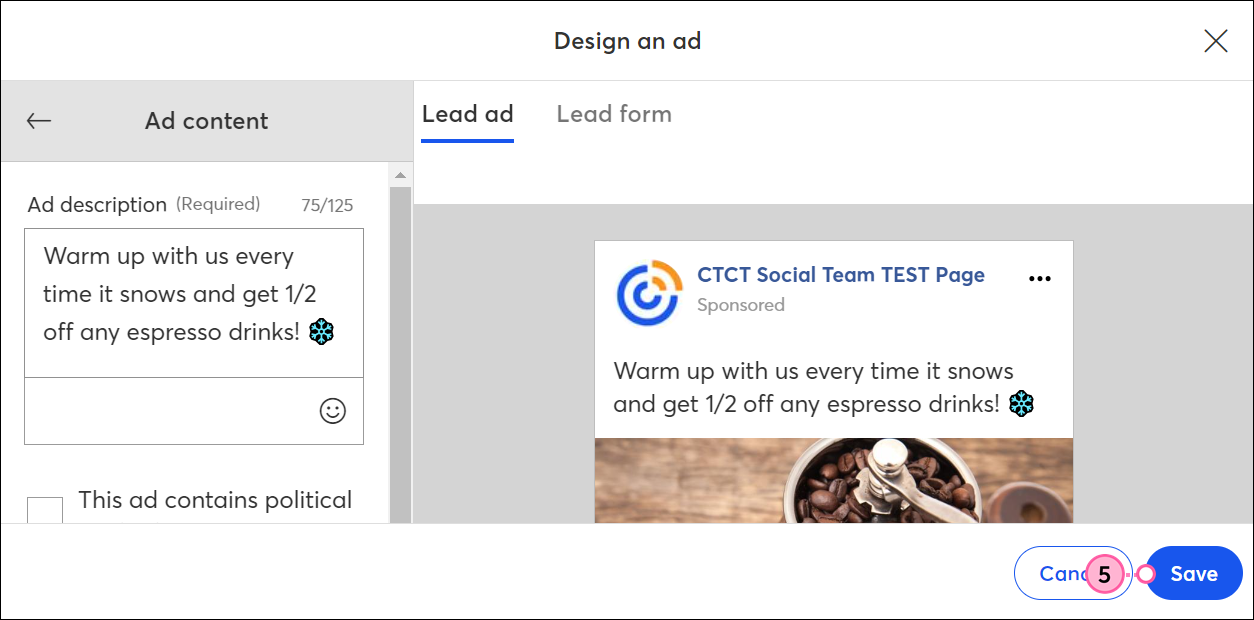Open the emoji picker smiley icon
The image size is (1254, 620).
(332, 410)
